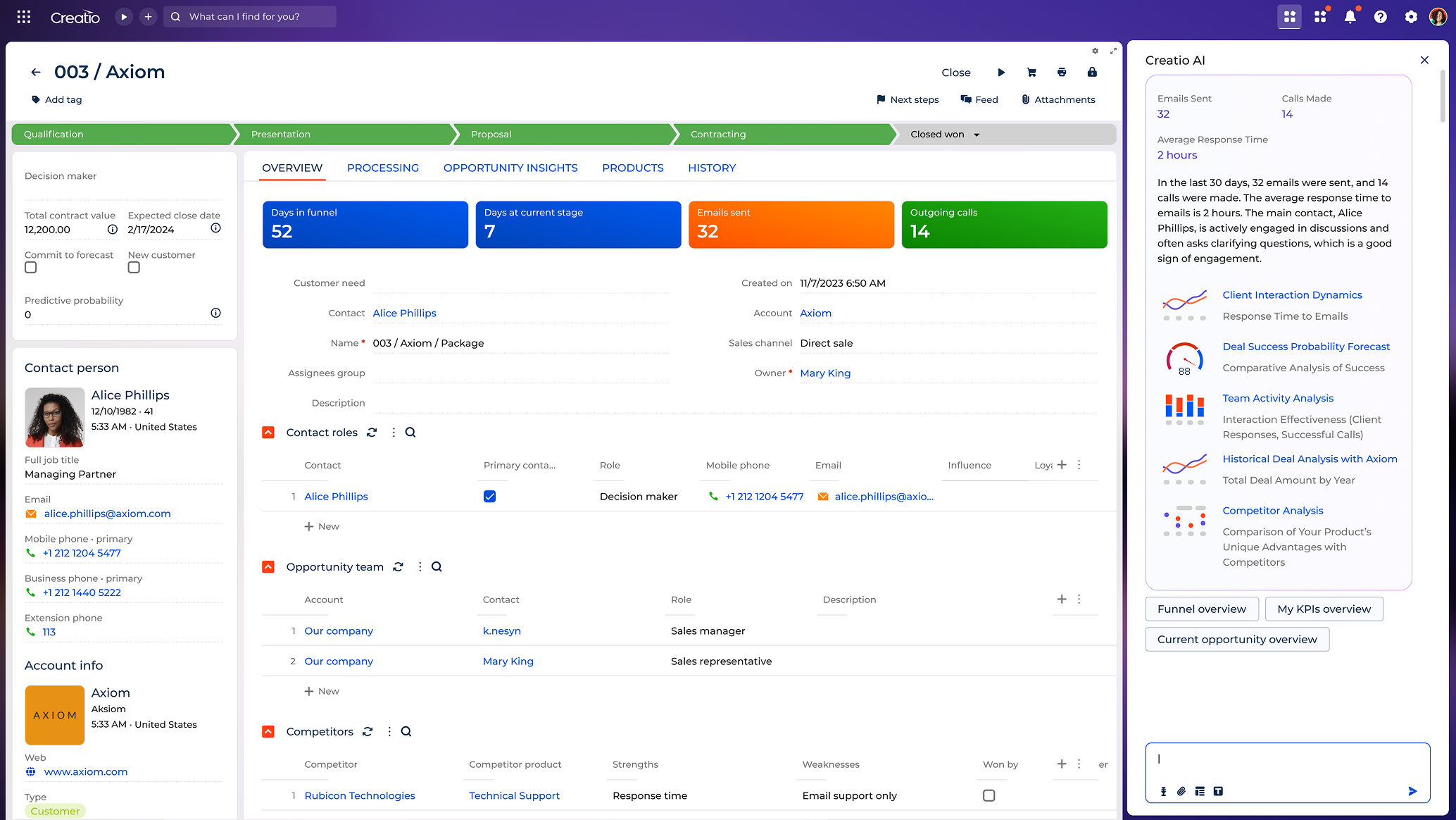This screenshot has width=1456, height=820.
Task: Mark Rubicon Technologies as Won by
Action: pyautogui.click(x=989, y=795)
